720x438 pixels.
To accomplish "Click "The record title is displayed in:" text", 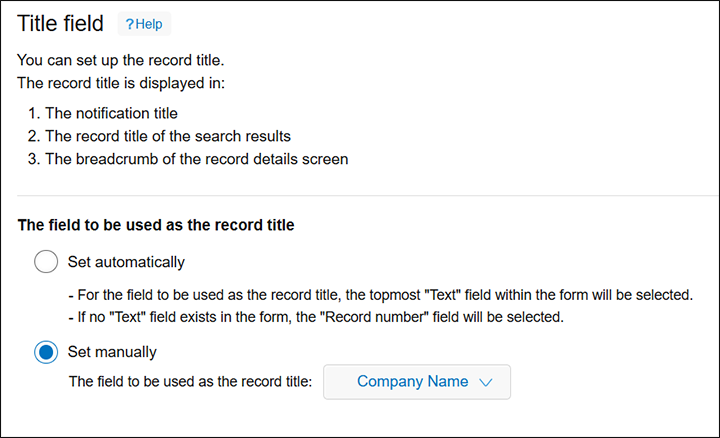I will (121, 82).
